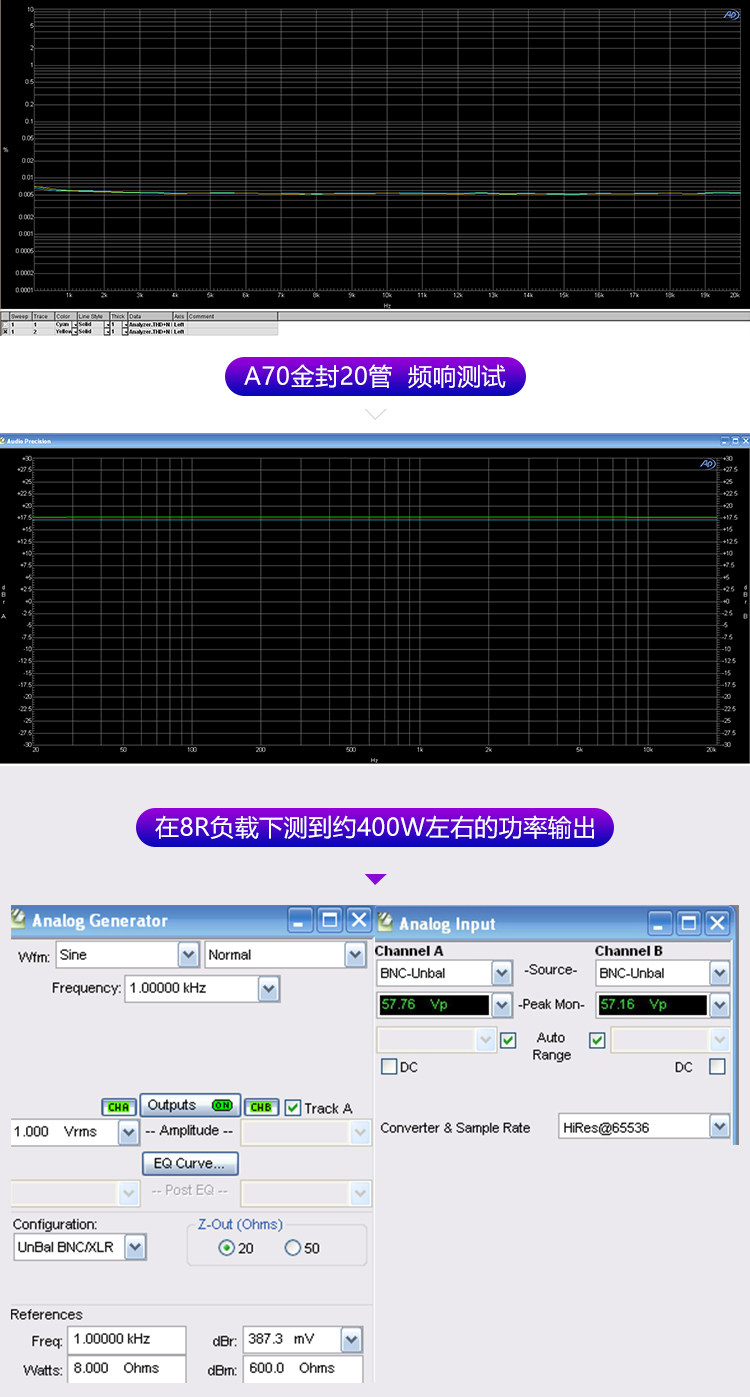
Task: Click the Analog Generator title bar icon
Action: click(x=19, y=919)
